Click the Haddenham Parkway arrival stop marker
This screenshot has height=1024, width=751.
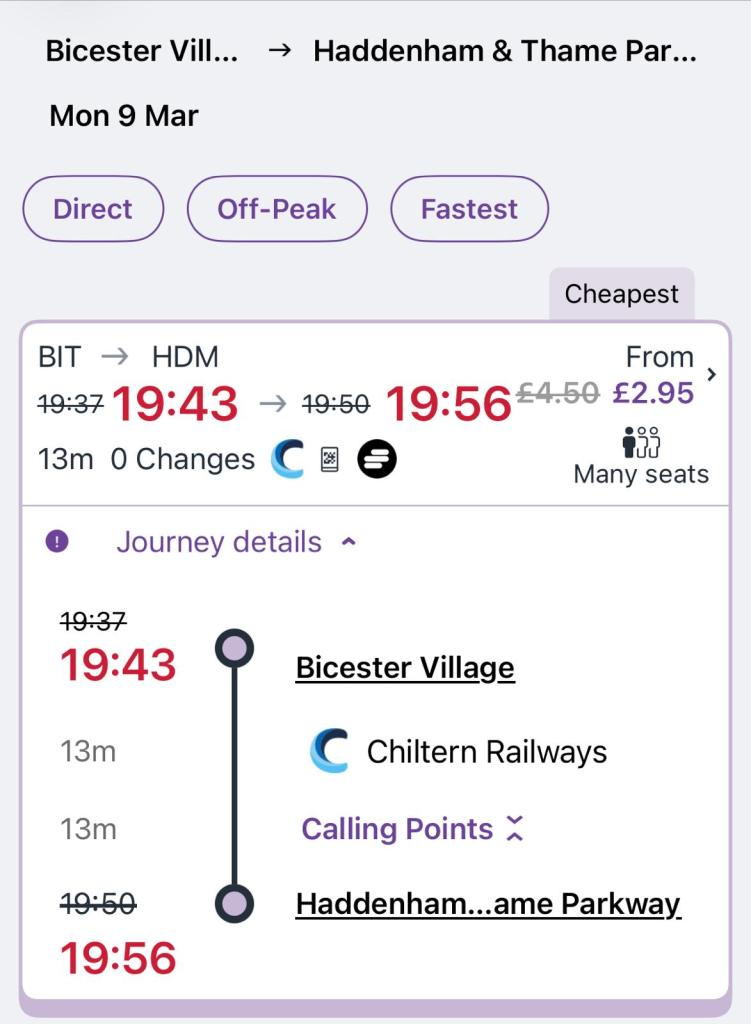[235, 904]
